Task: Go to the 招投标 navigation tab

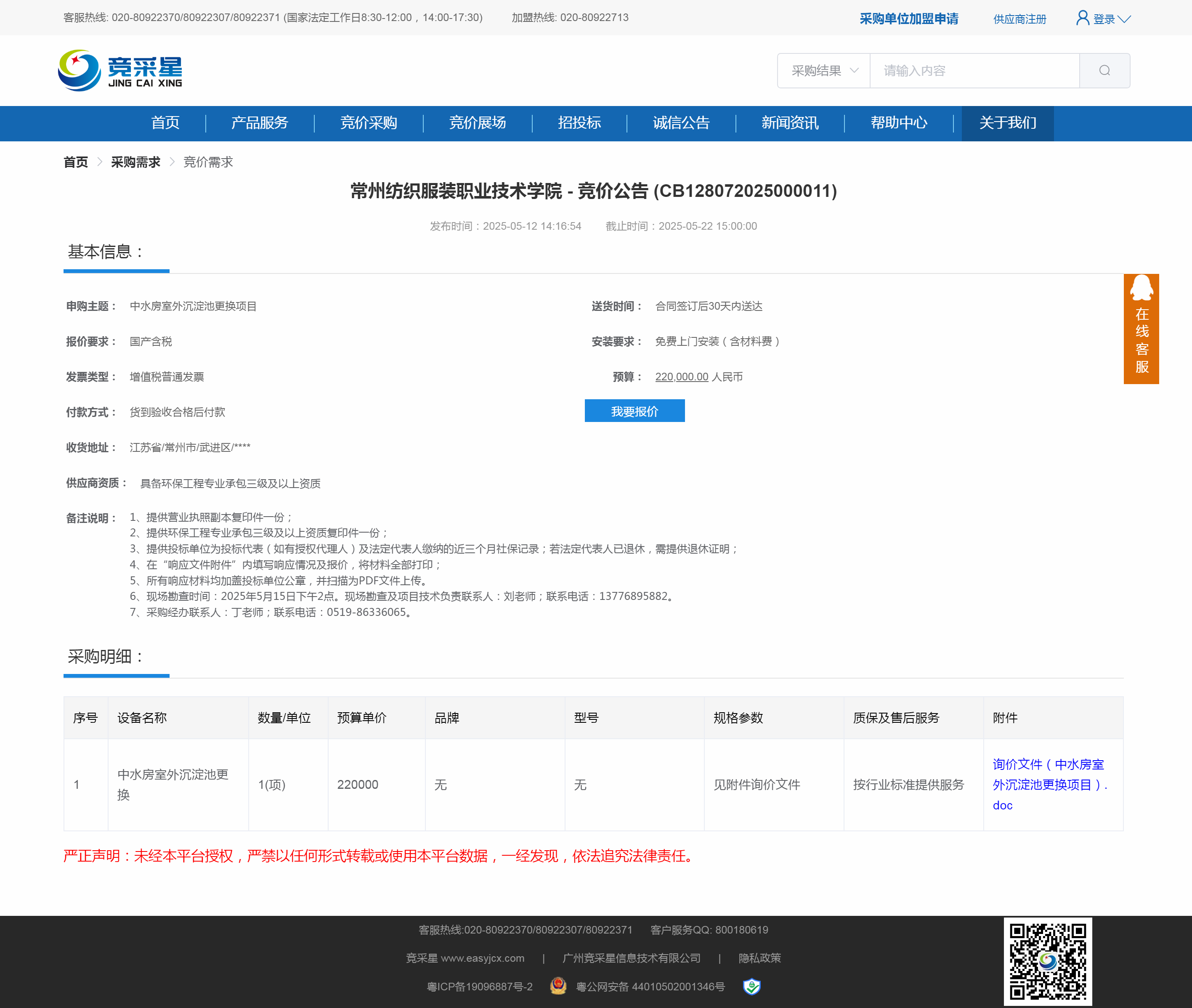Action: tap(579, 123)
